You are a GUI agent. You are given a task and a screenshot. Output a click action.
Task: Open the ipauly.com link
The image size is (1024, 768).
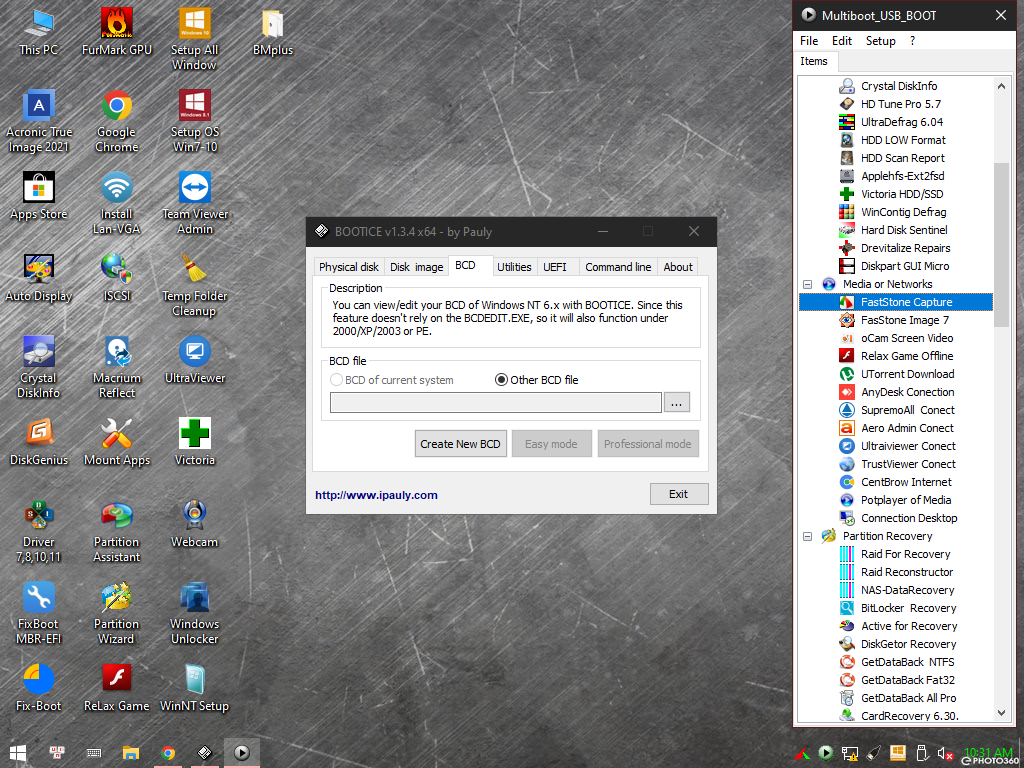(x=376, y=495)
